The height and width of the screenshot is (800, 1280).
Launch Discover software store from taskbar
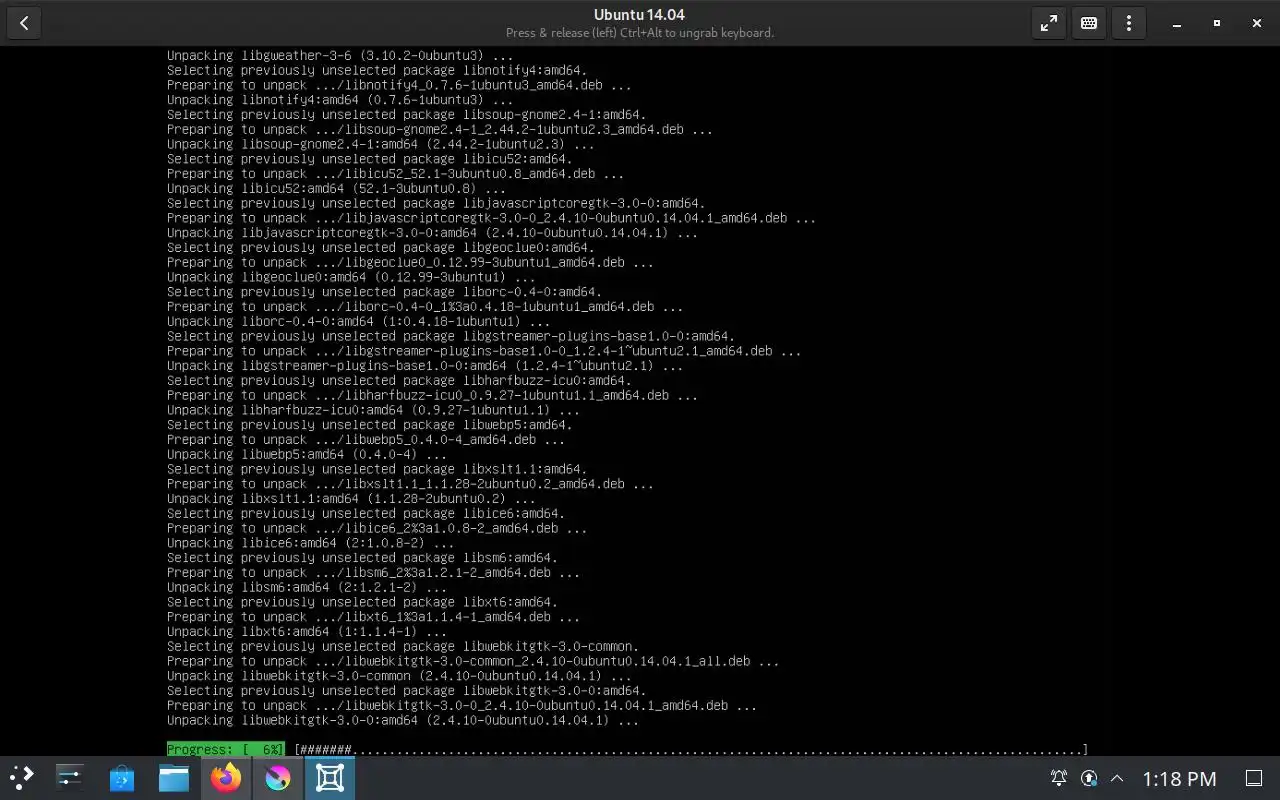pos(122,777)
